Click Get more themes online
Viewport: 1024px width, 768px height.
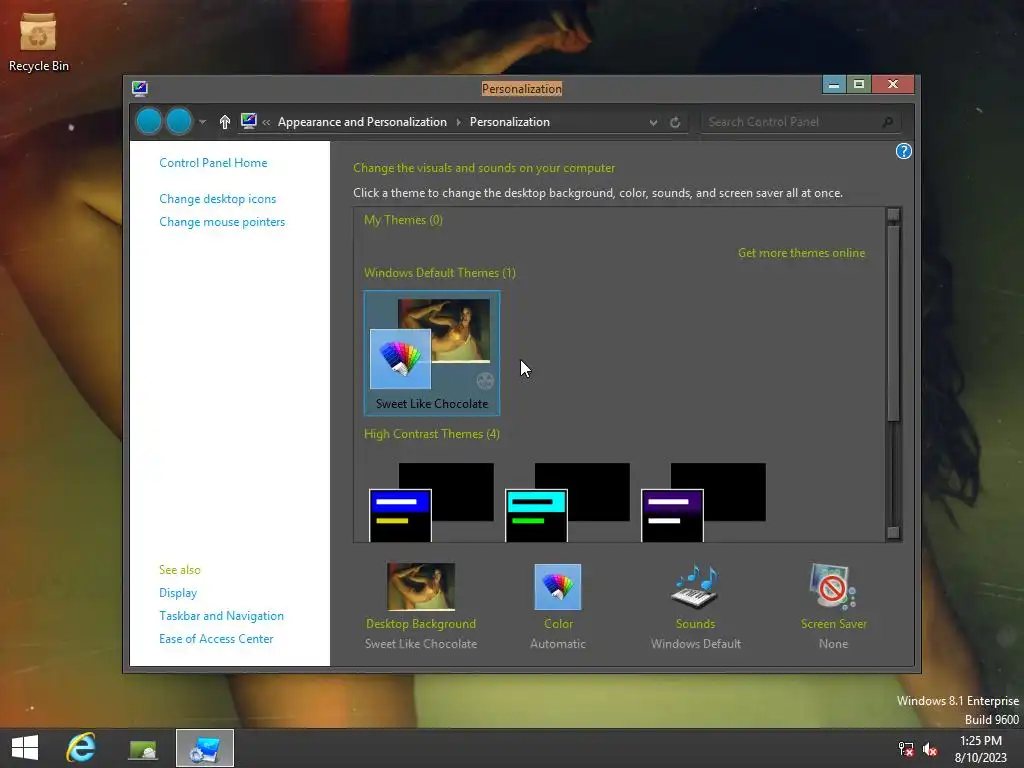801,253
